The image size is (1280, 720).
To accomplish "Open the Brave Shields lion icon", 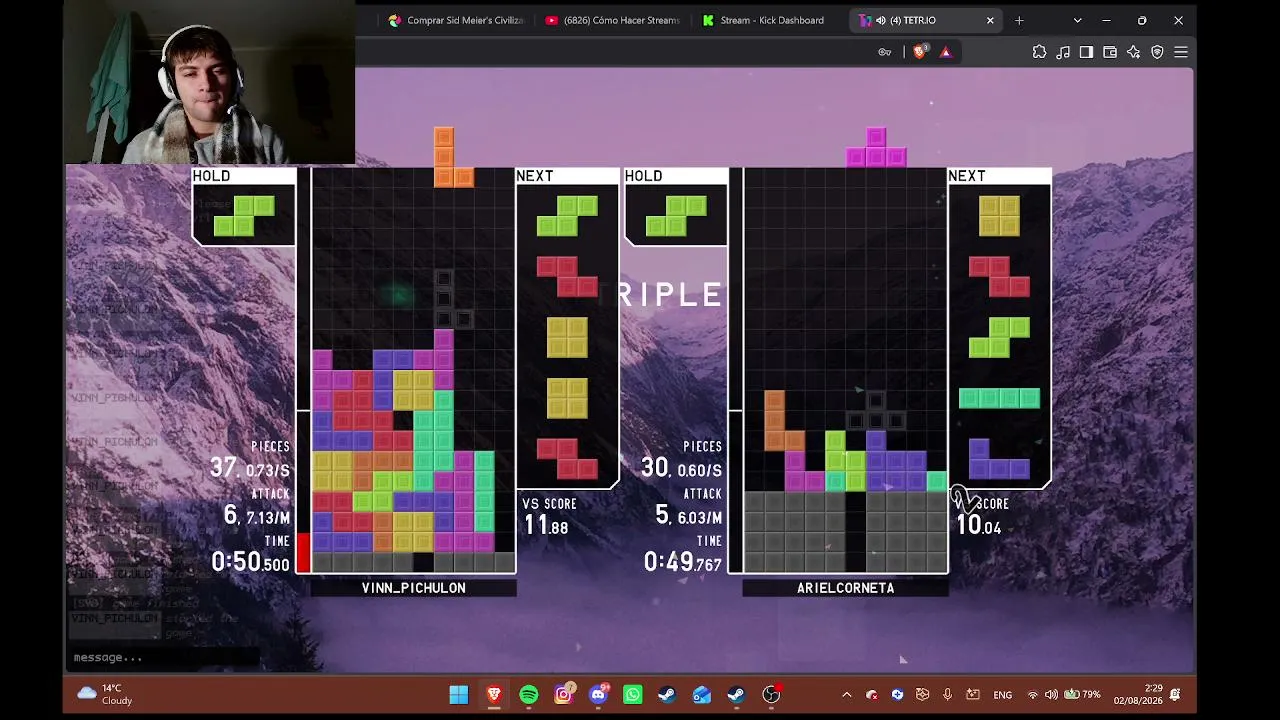I will pyautogui.click(x=920, y=52).
